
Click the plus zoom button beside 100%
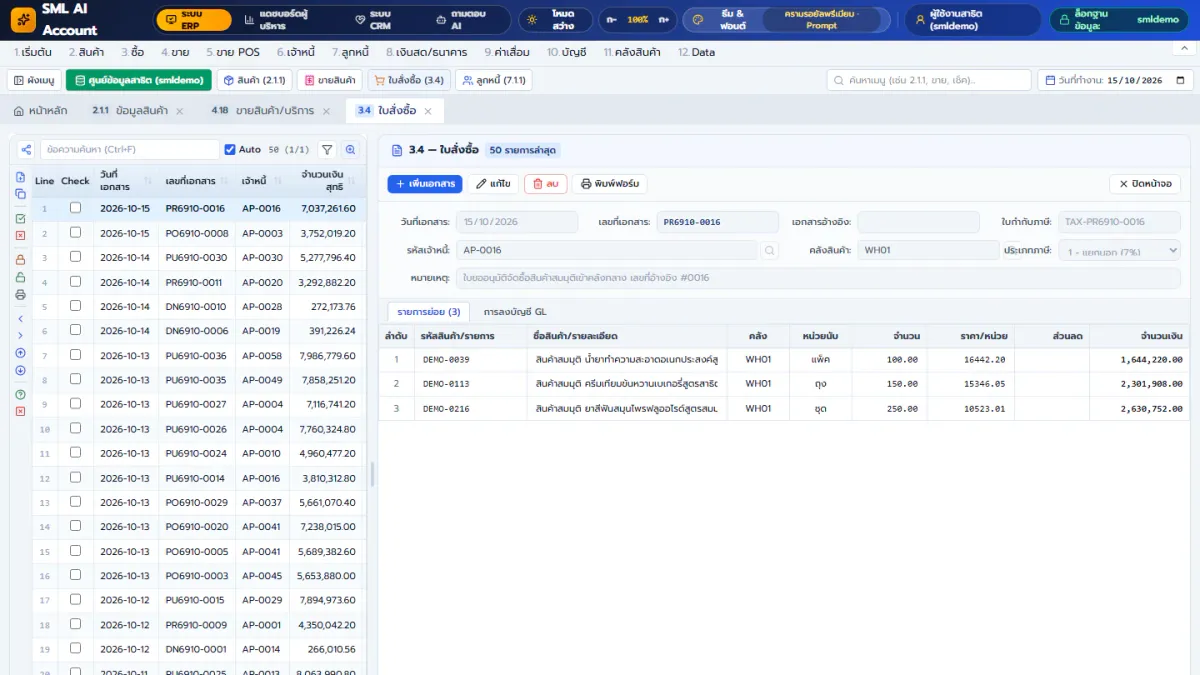(x=663, y=20)
